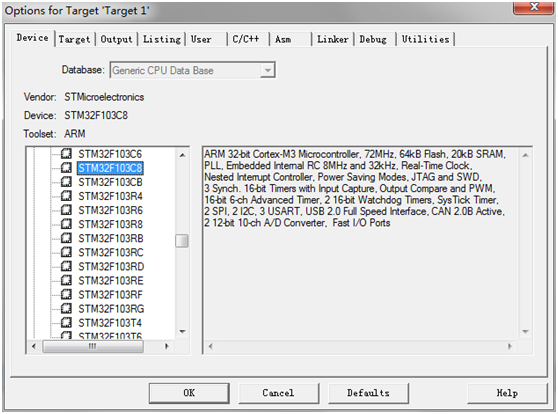Go to the Listing tab
Image resolution: width=558 pixels, height=414 pixels.
162,39
